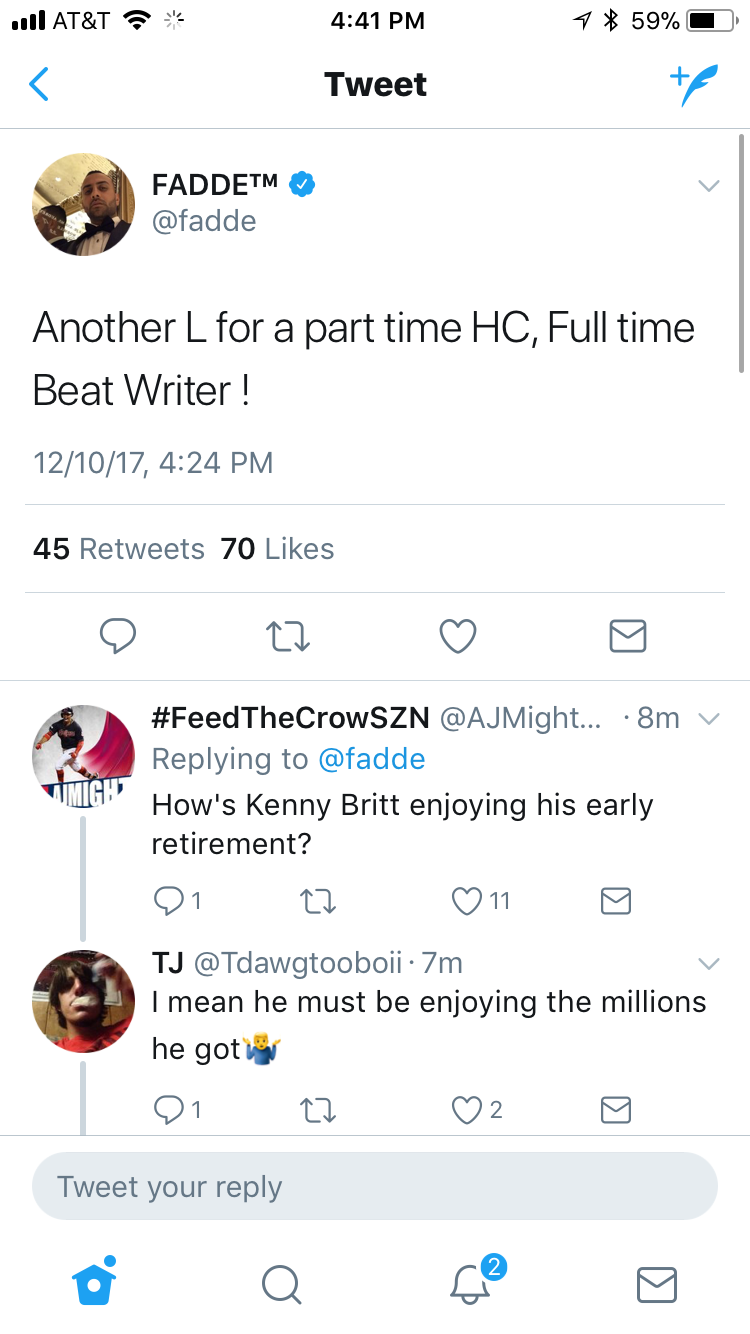Open the chevron menu on TJ's reply
The image size is (750, 1334).
click(x=708, y=964)
